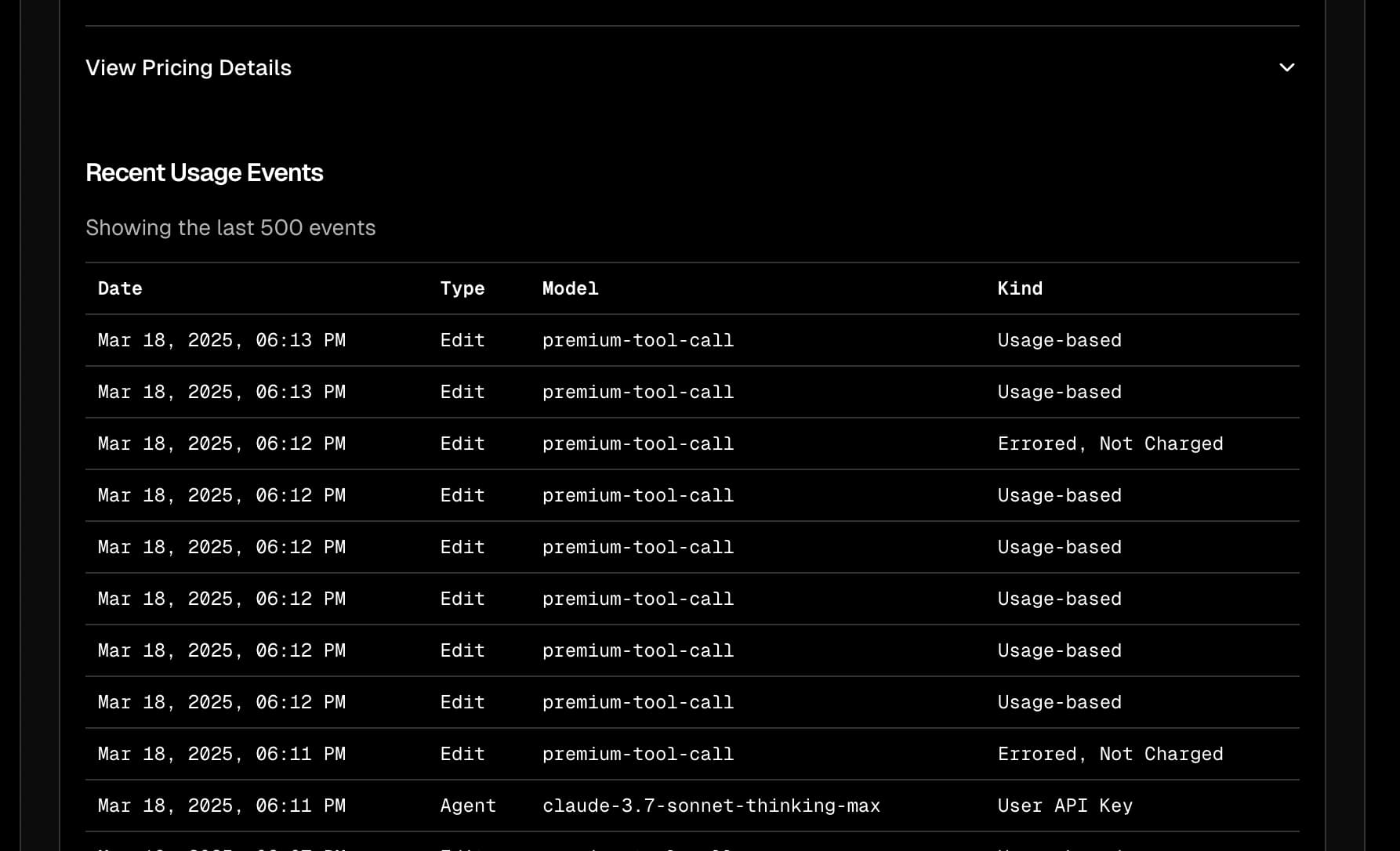The image size is (1400, 851).
Task: Select the 06:11 PM Agent row date
Action: click(x=222, y=806)
